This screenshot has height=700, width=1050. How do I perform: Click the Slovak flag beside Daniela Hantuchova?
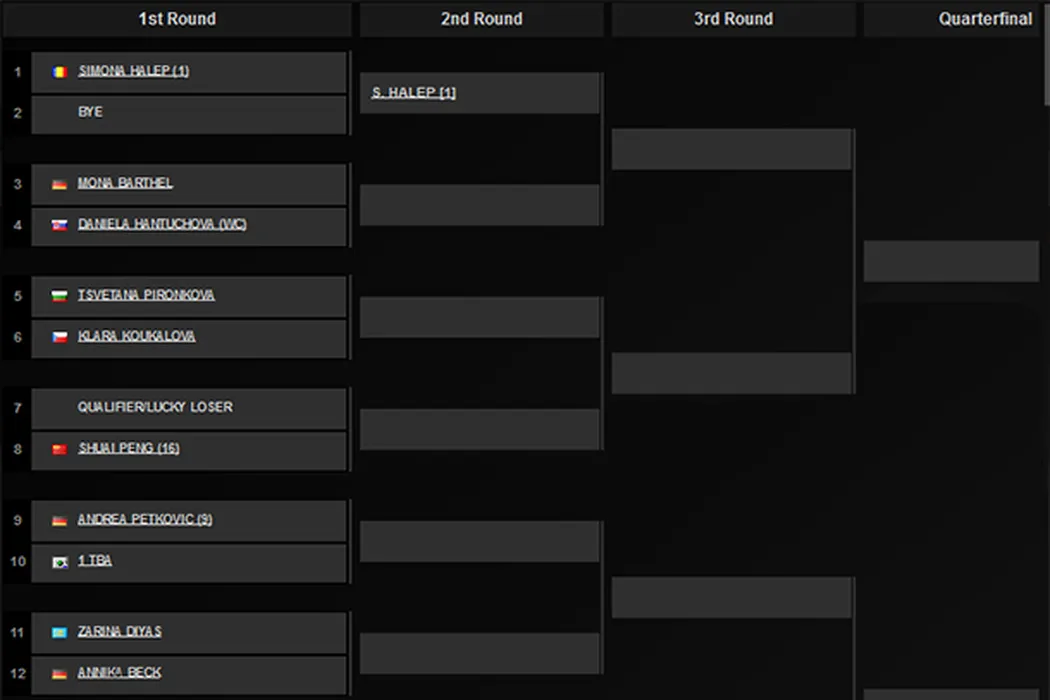click(59, 225)
